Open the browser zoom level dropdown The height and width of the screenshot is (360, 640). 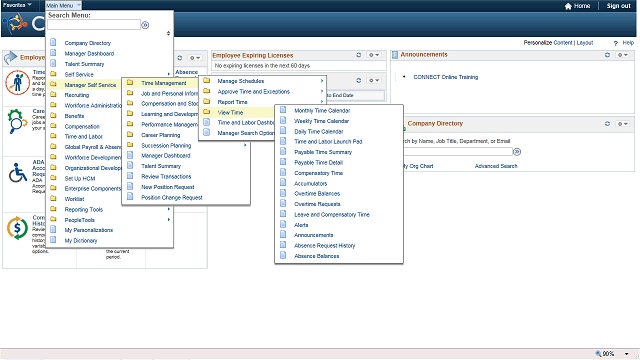(627, 353)
